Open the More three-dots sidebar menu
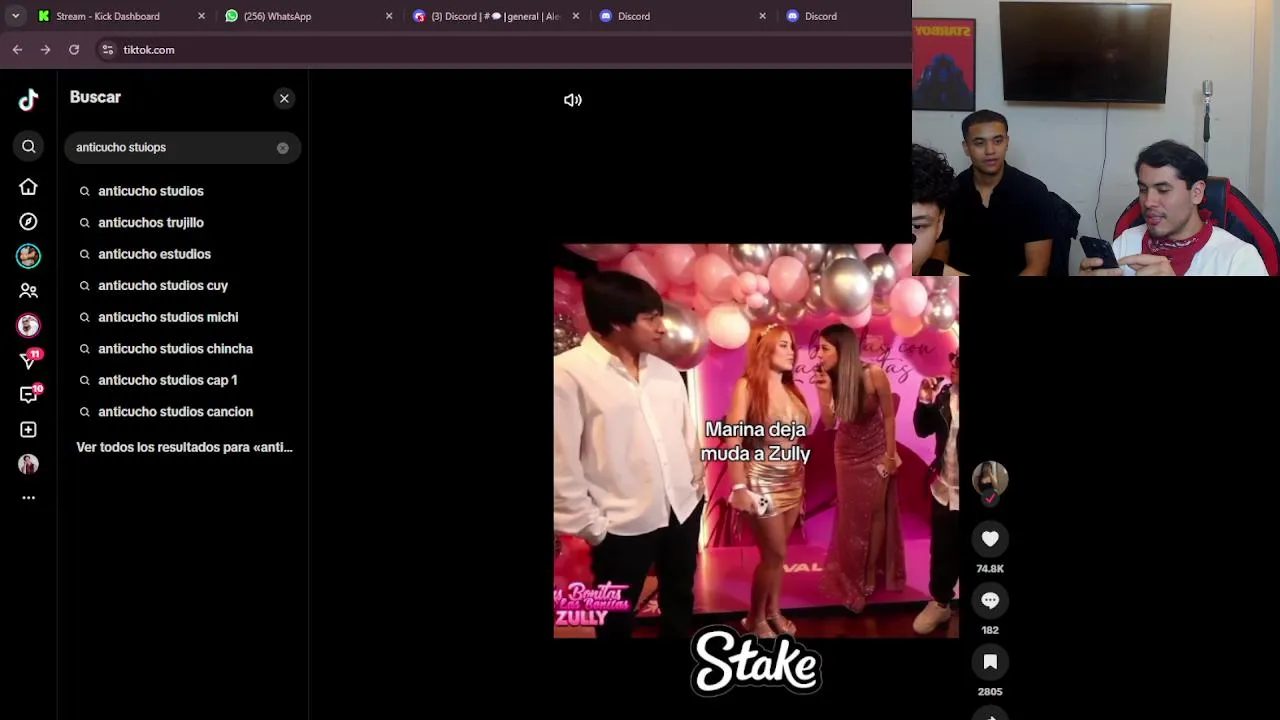The width and height of the screenshot is (1280, 720). point(28,497)
